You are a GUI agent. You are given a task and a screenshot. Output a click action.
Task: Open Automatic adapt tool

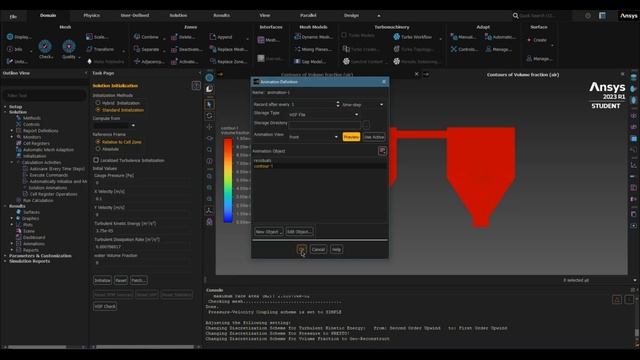(x=500, y=37)
